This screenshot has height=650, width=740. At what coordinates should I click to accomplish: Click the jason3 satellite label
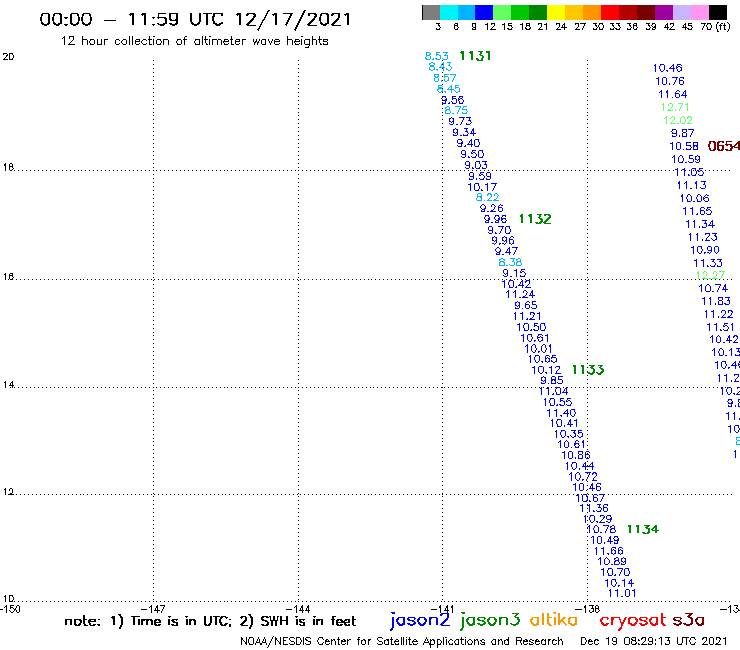(490, 621)
